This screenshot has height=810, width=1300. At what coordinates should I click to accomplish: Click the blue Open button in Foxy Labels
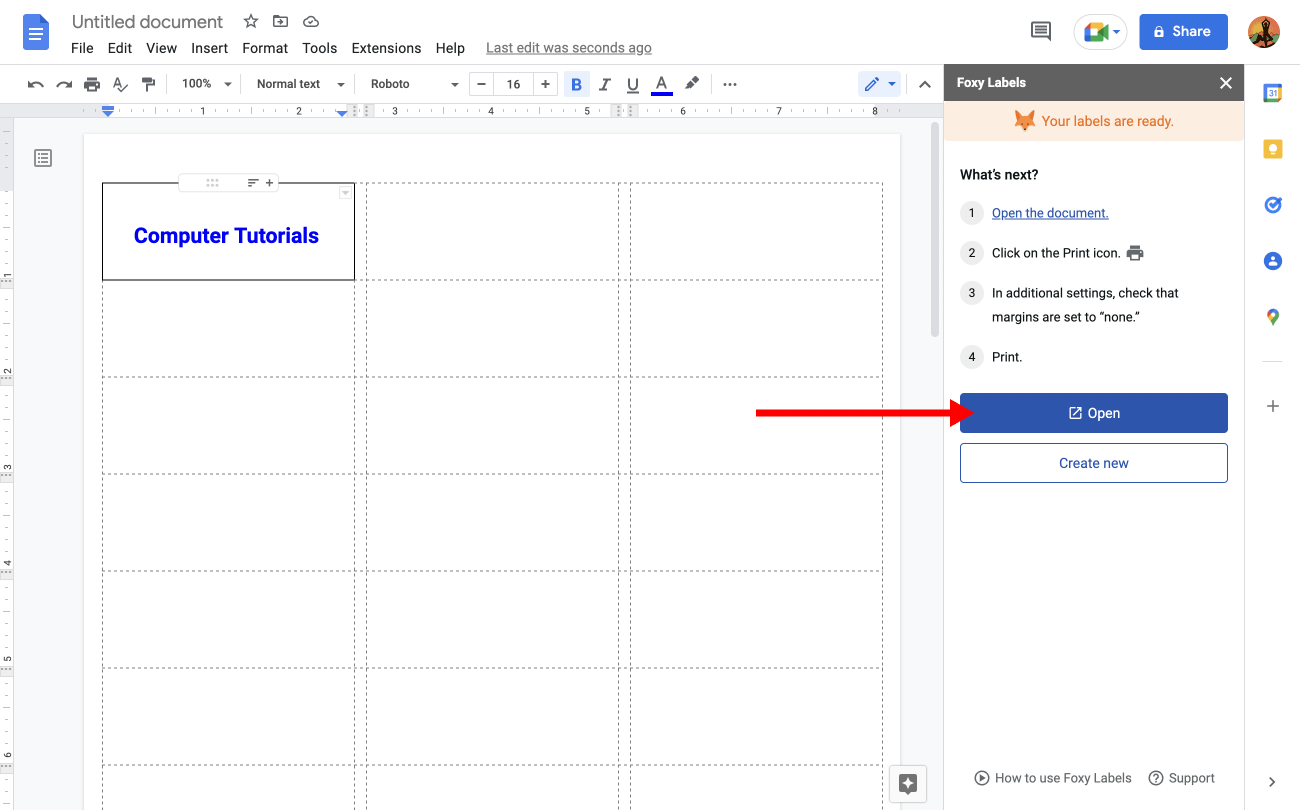tap(1093, 412)
